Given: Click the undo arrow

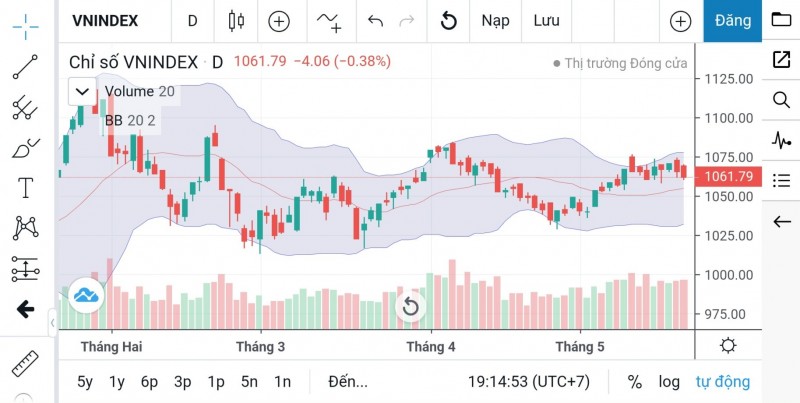Looking at the screenshot, I should click(375, 20).
